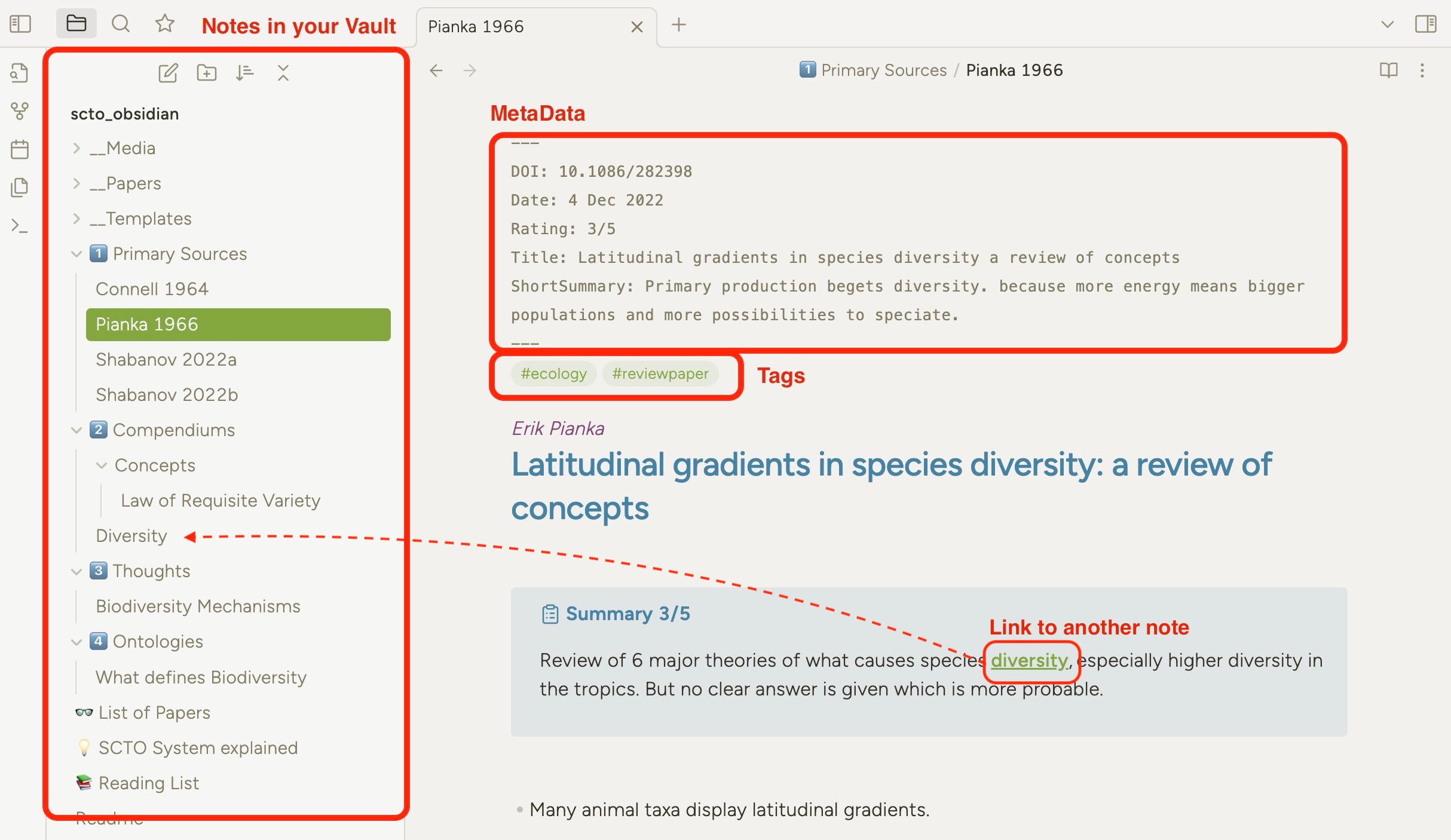Select the Pianka 1966 note in explorer
The height and width of the screenshot is (840, 1451).
238,324
